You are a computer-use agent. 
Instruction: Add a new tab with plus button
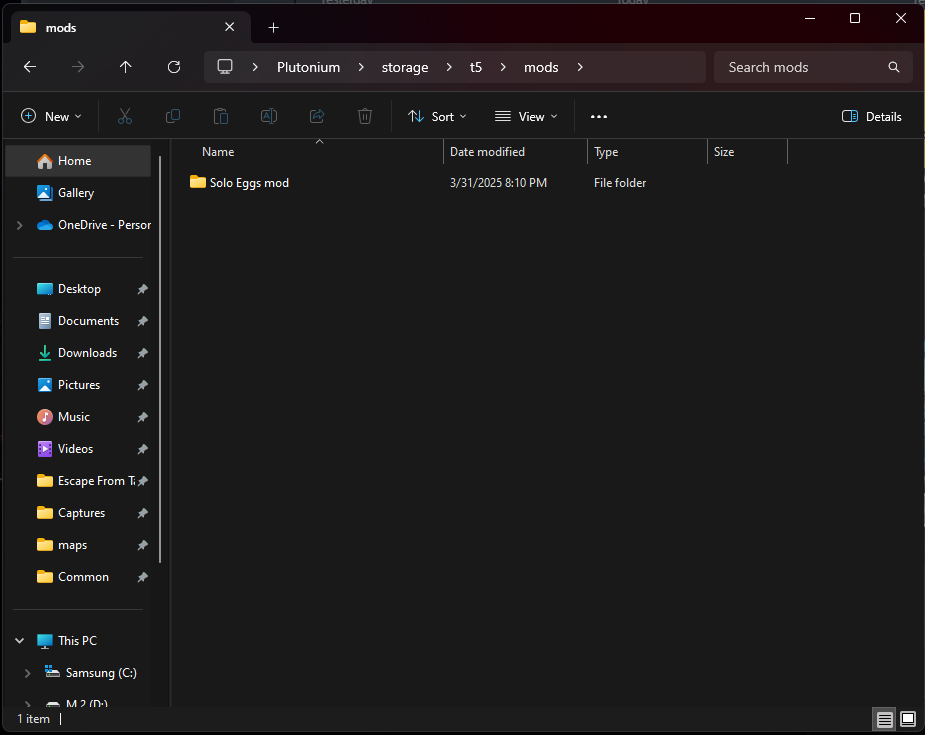click(x=273, y=28)
